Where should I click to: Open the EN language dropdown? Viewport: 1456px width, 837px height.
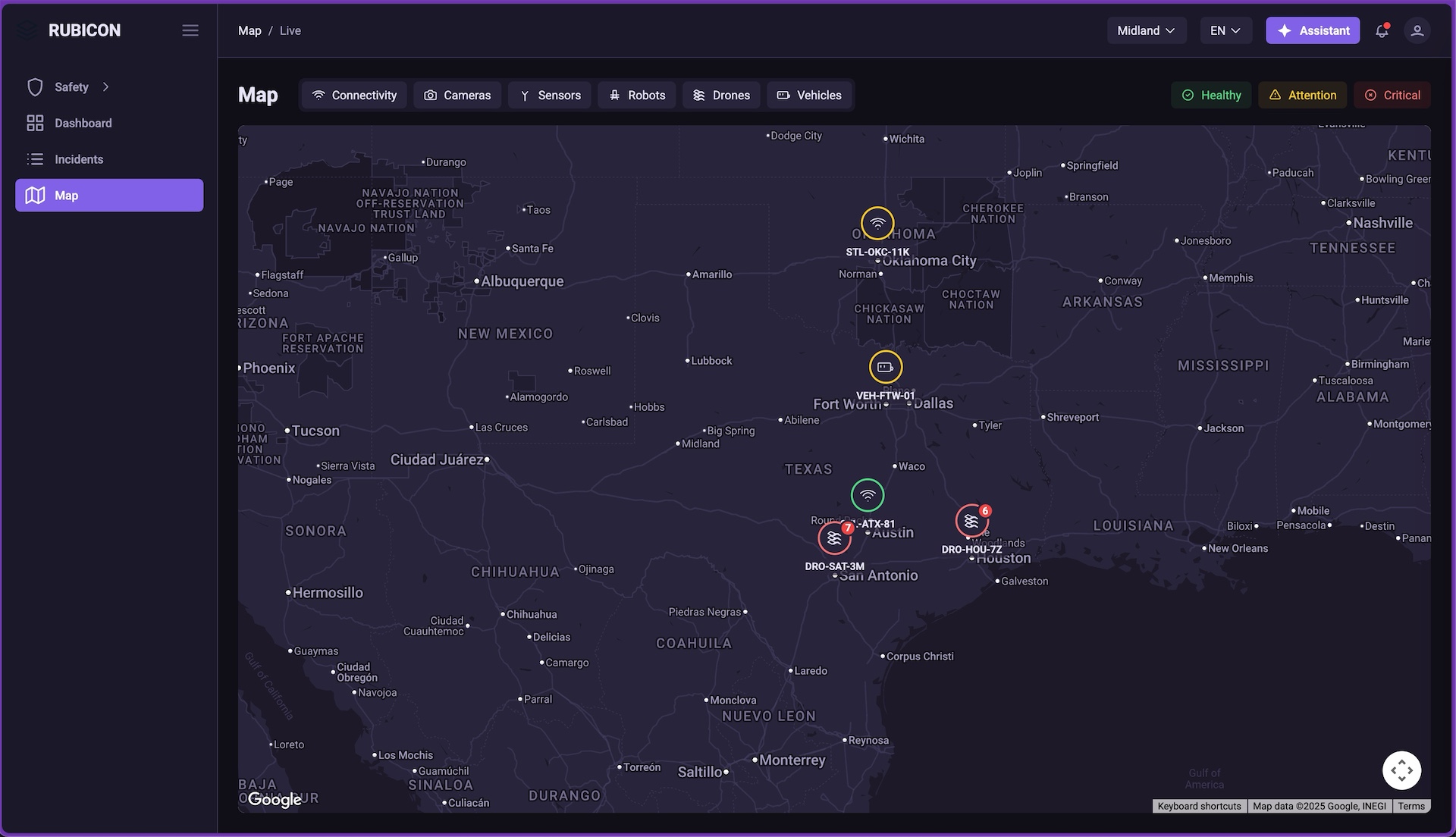click(x=1225, y=30)
